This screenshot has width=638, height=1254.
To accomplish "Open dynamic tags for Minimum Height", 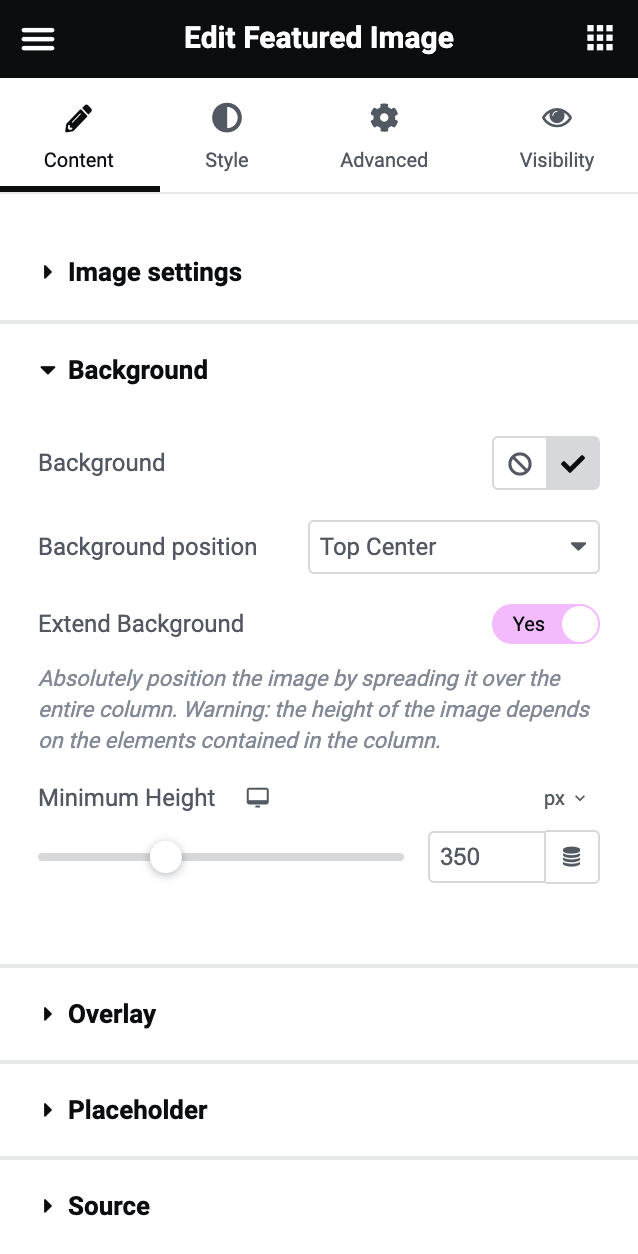I will click(x=572, y=857).
